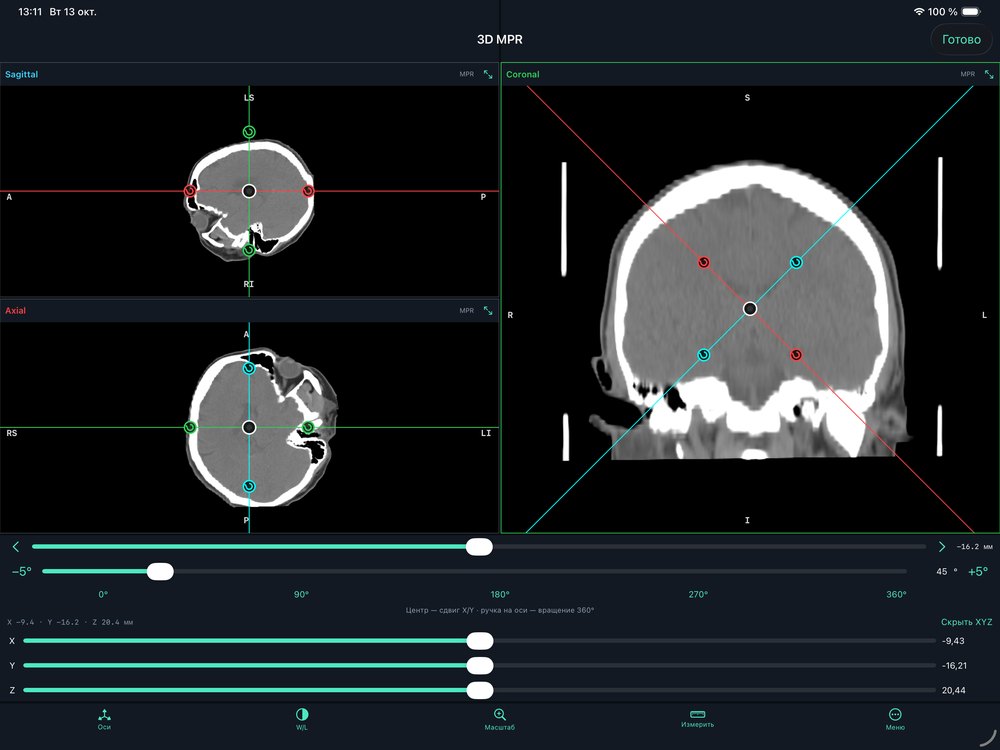Click the crosshair center point in Axial view

click(x=249, y=427)
